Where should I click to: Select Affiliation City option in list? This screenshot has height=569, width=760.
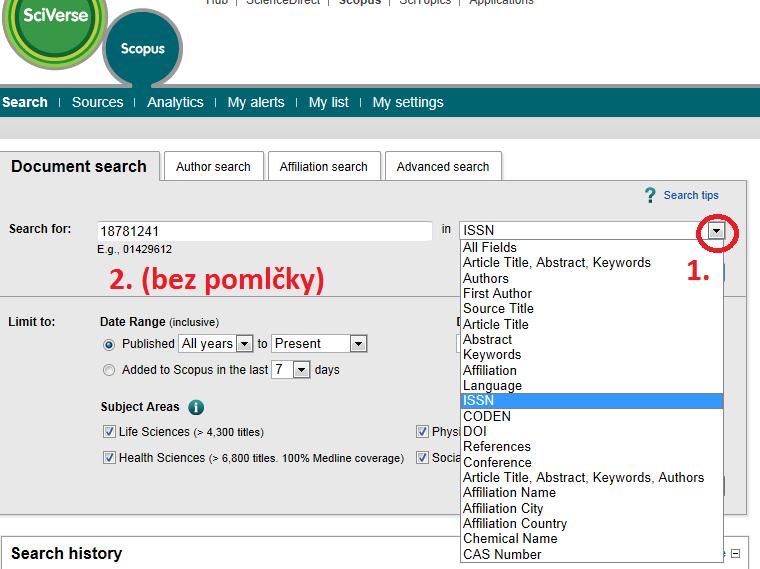591,508
